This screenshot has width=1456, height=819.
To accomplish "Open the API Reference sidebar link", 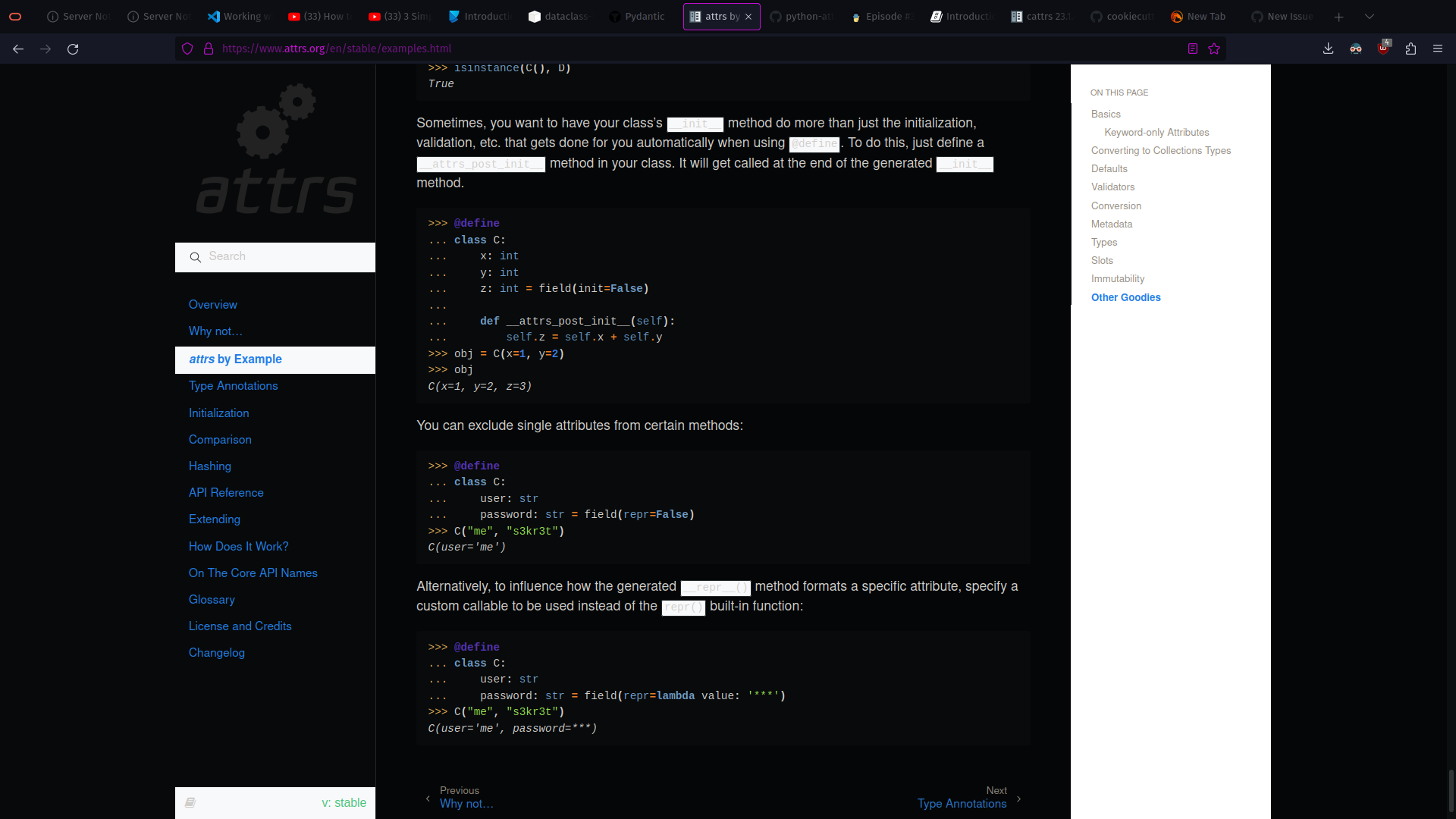I will click(x=226, y=492).
